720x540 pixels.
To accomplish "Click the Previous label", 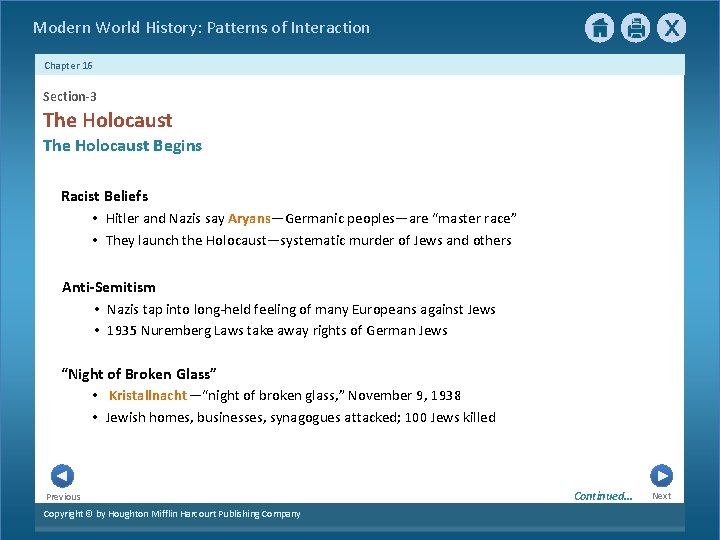I will click(63, 497).
